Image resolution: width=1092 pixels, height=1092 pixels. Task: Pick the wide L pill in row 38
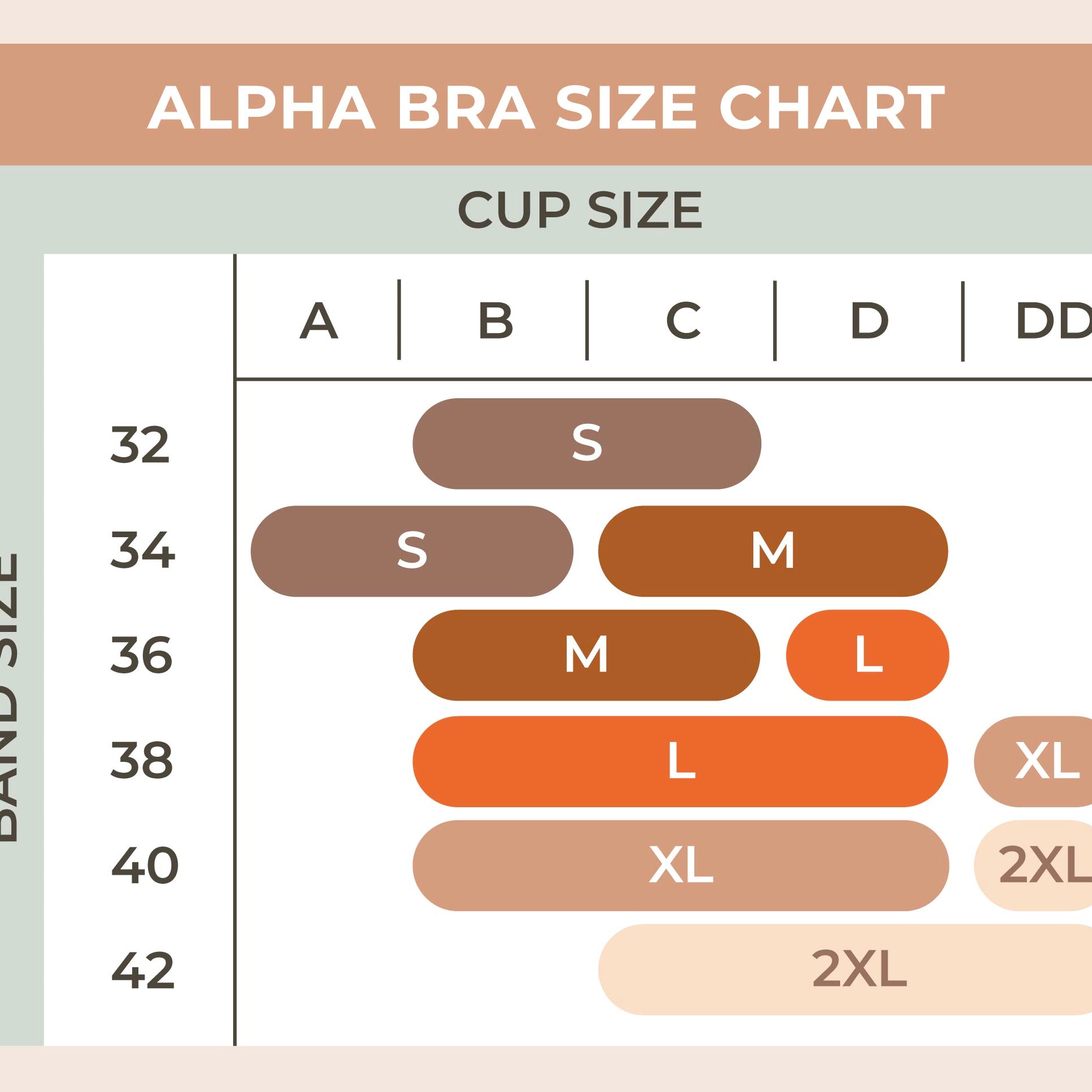click(680, 761)
